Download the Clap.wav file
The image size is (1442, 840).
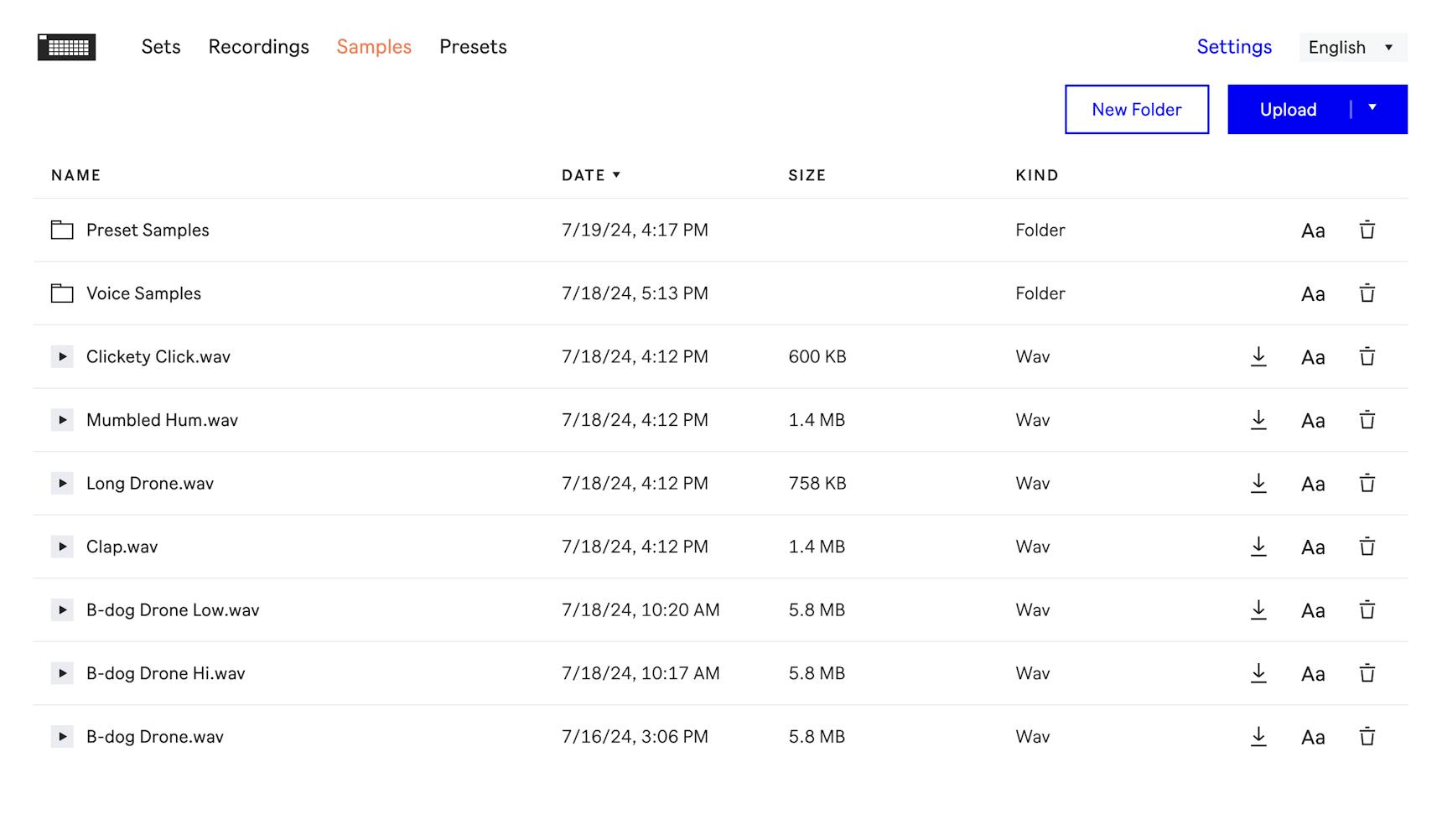pos(1258,547)
